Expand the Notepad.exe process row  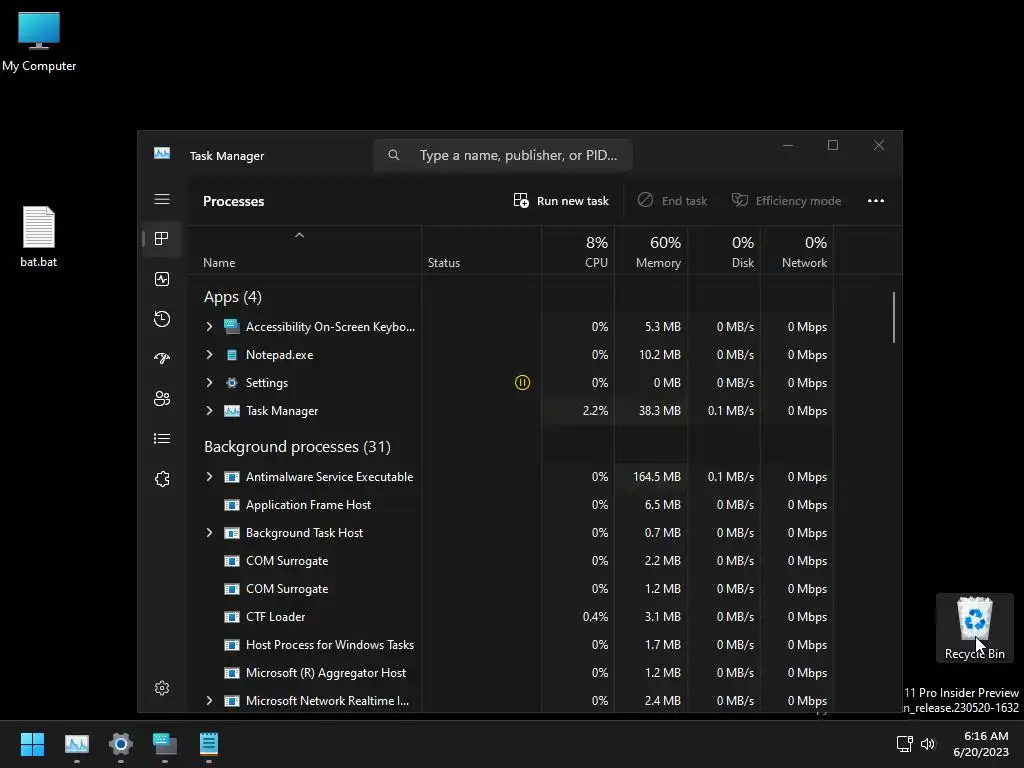209,355
